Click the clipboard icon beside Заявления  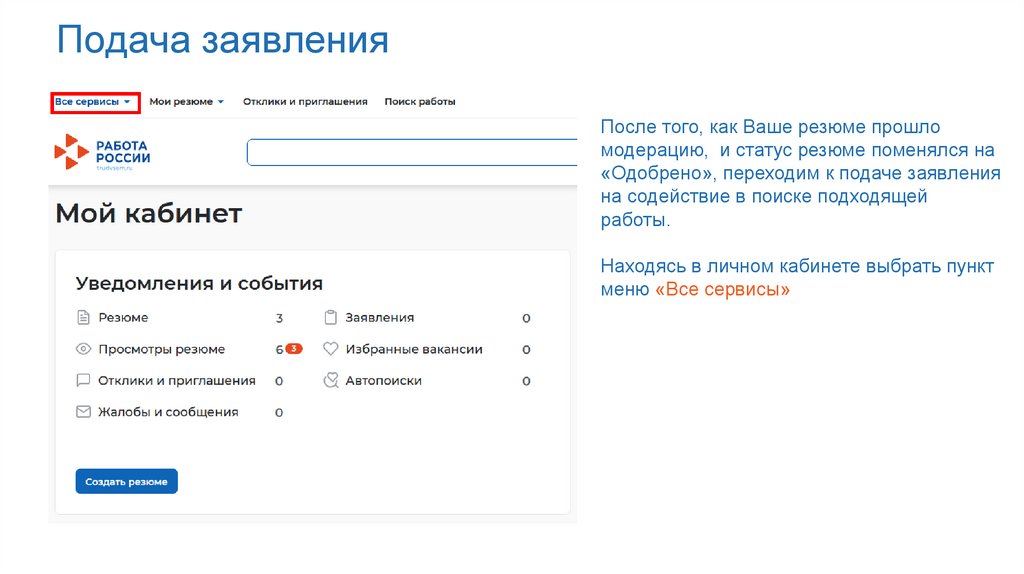330,317
